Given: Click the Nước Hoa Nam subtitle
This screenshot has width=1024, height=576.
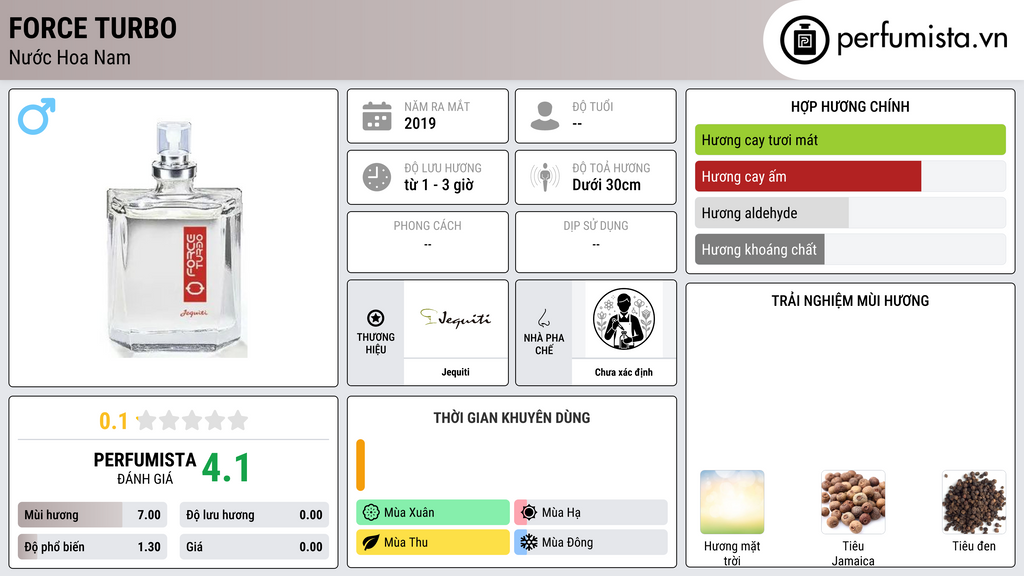Looking at the screenshot, I should (70, 57).
